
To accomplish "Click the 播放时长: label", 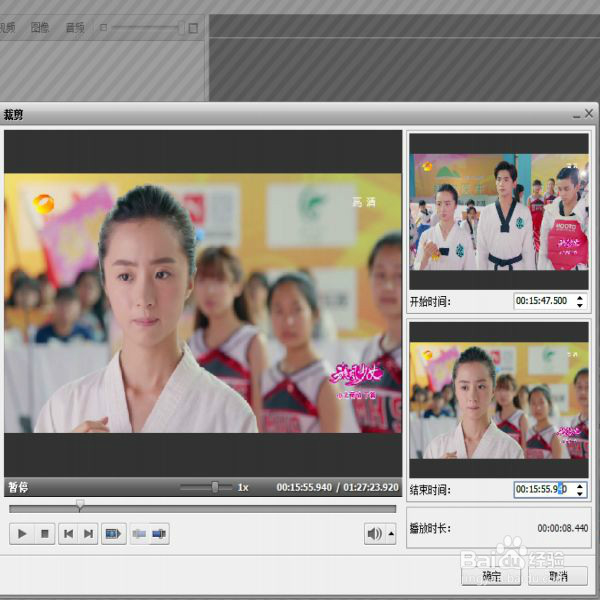I will [430, 529].
